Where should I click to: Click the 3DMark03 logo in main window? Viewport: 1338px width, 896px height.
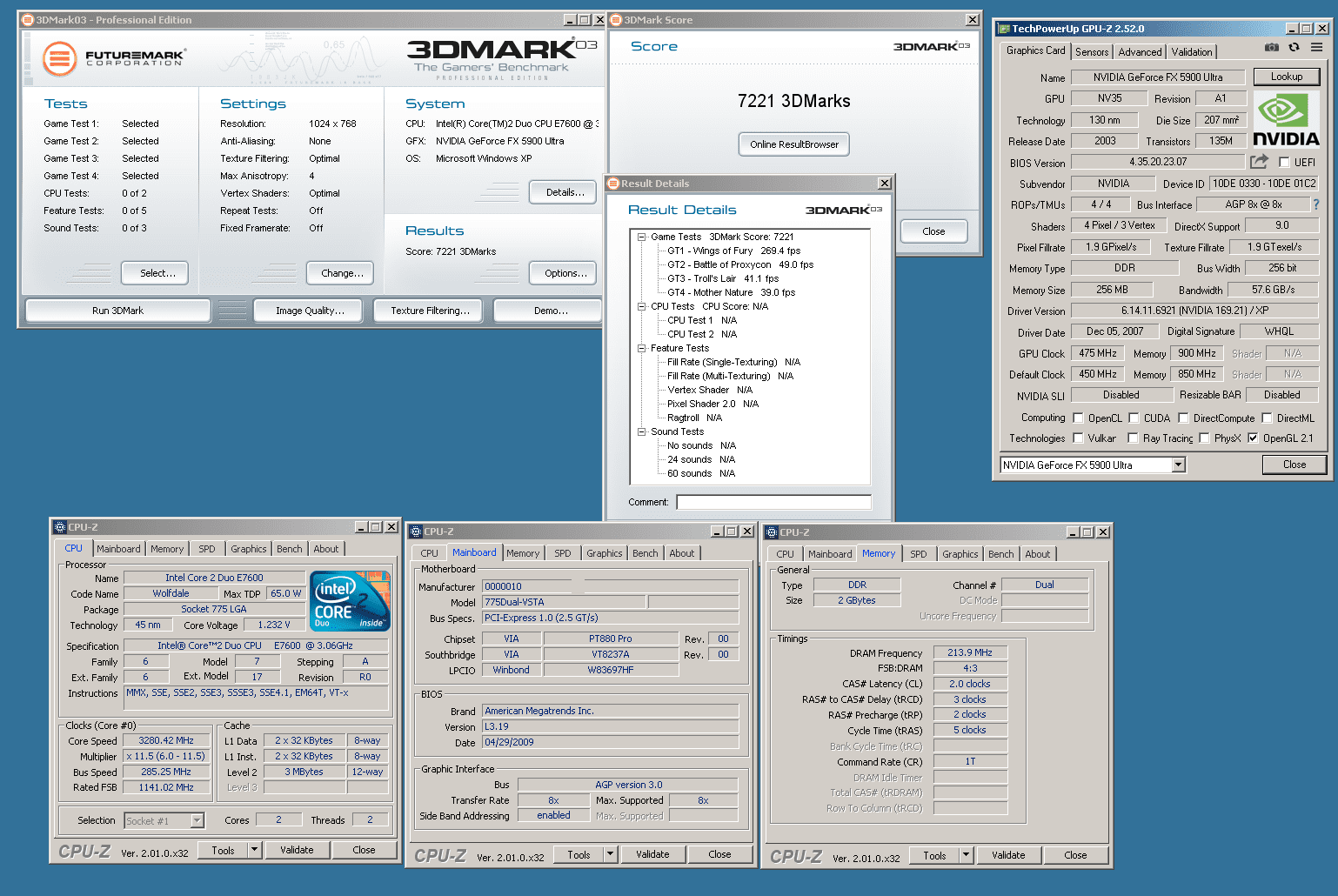coord(502,57)
